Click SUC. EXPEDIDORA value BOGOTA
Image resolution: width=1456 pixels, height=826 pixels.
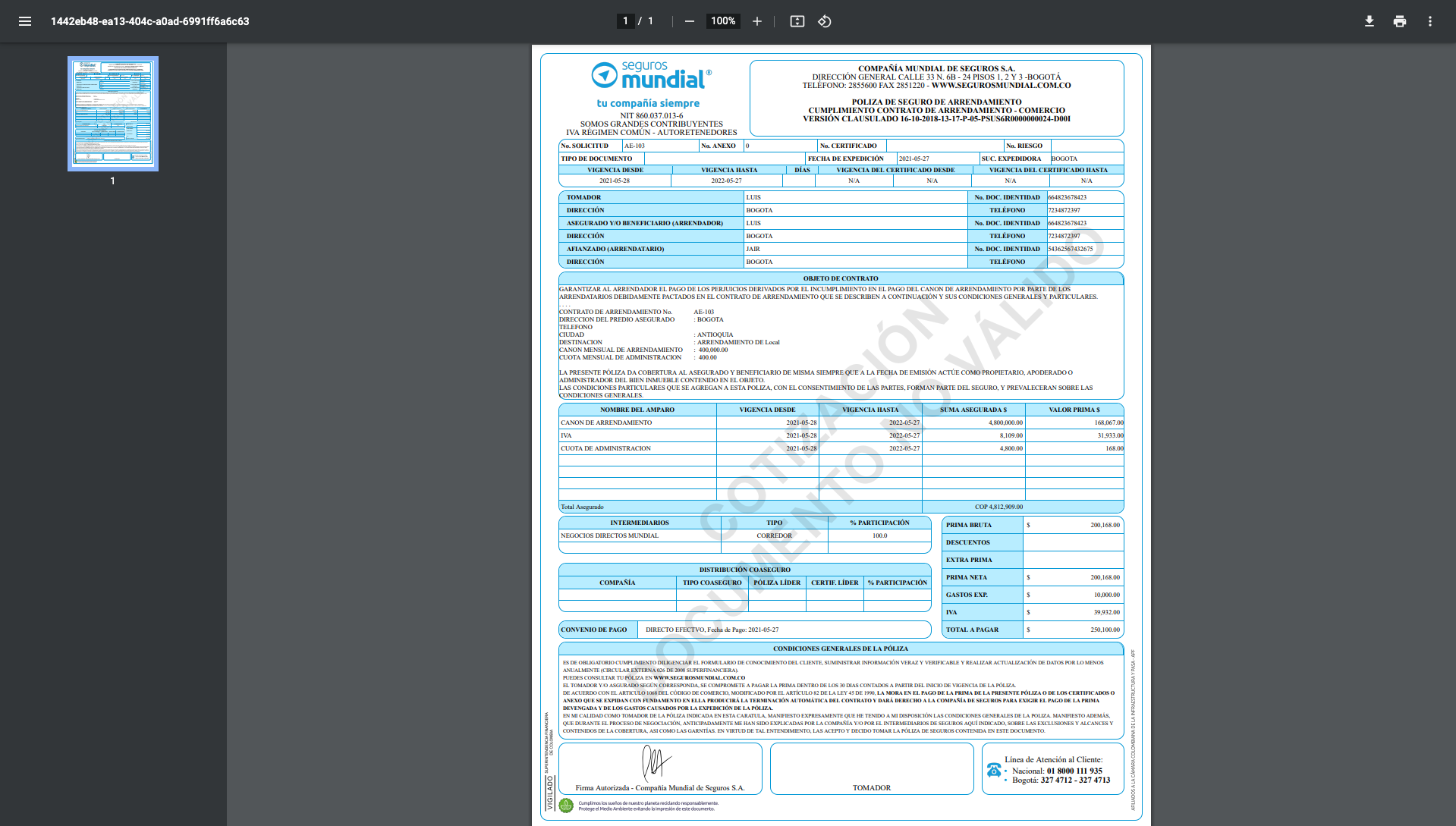click(x=1064, y=159)
